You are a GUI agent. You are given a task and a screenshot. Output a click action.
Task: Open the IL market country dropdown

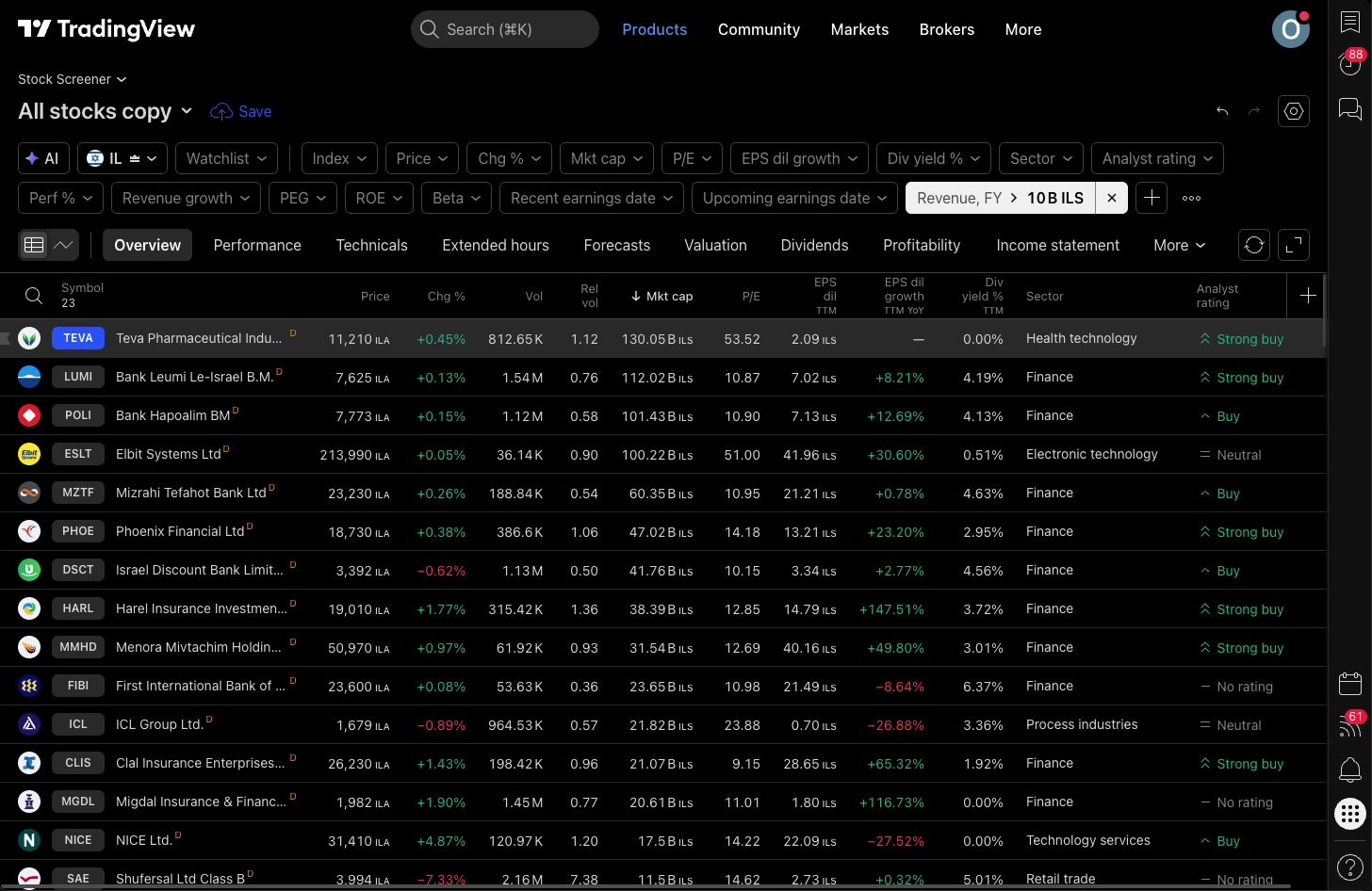(122, 158)
